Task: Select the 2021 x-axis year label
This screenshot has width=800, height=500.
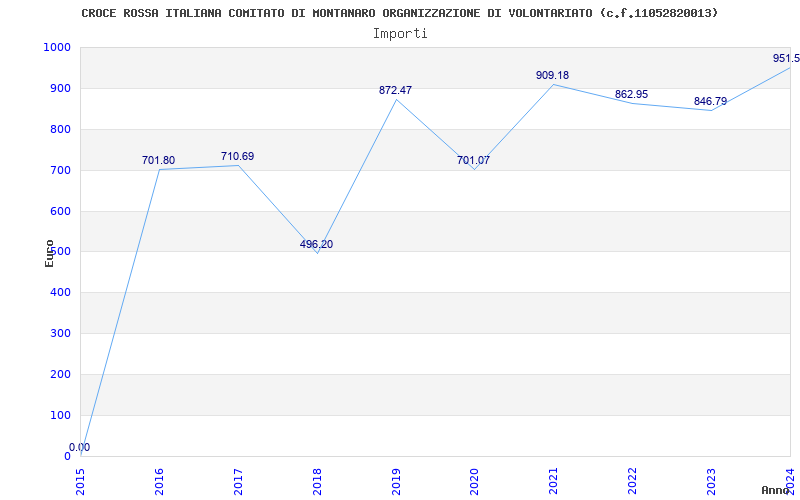Action: [554, 481]
